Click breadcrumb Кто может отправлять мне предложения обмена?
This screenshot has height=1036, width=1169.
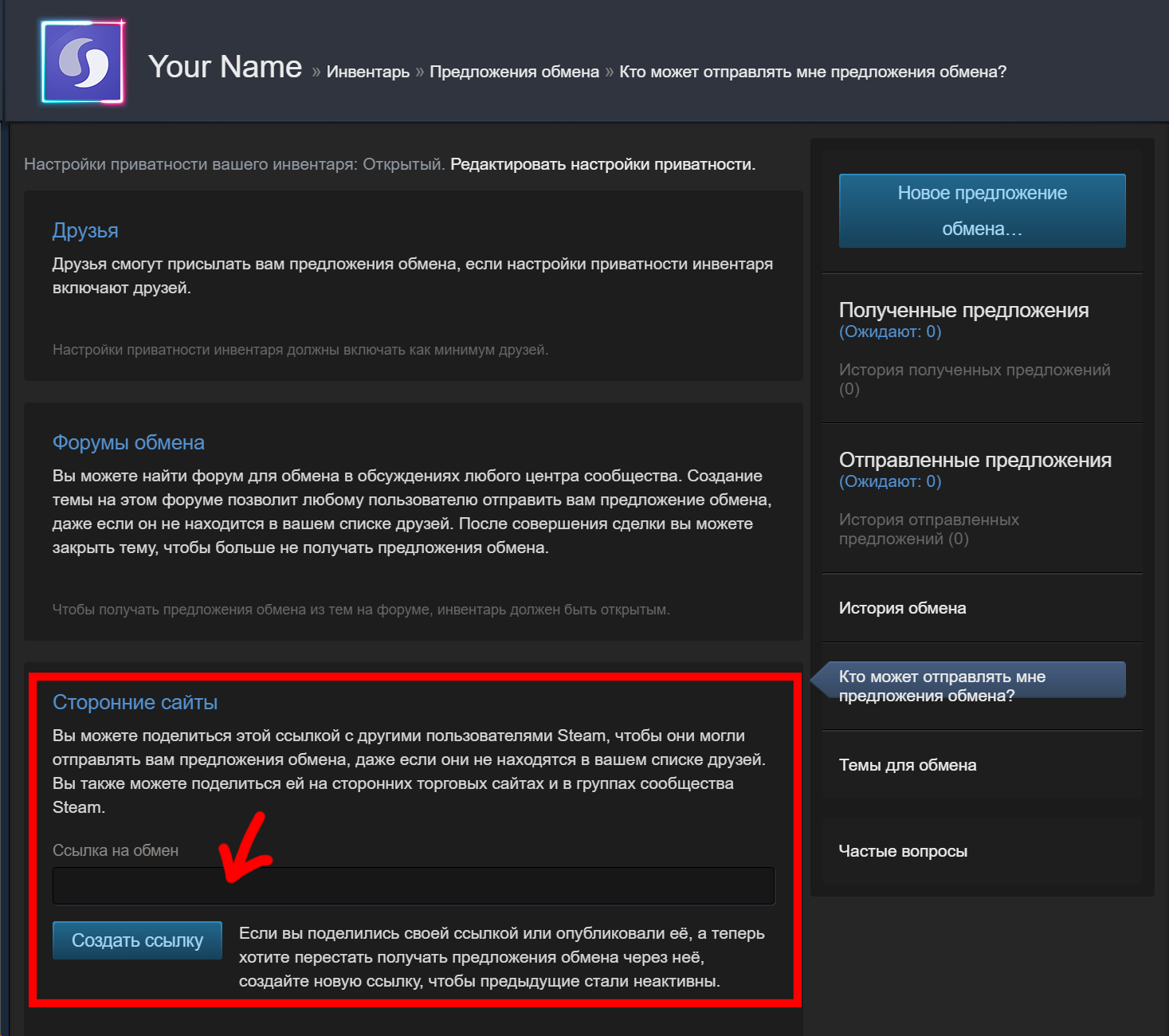[x=813, y=72]
